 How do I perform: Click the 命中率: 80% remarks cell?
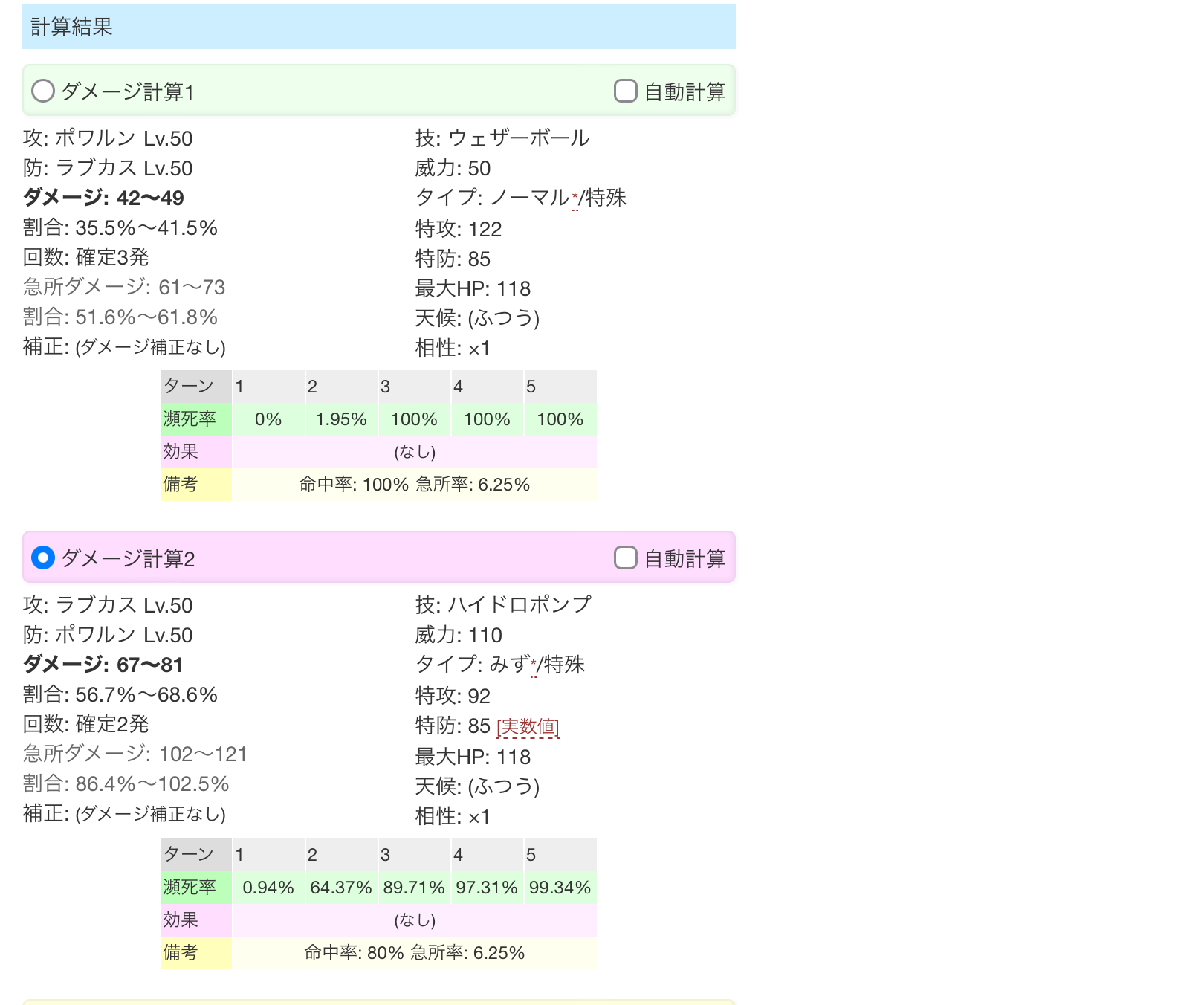414,953
